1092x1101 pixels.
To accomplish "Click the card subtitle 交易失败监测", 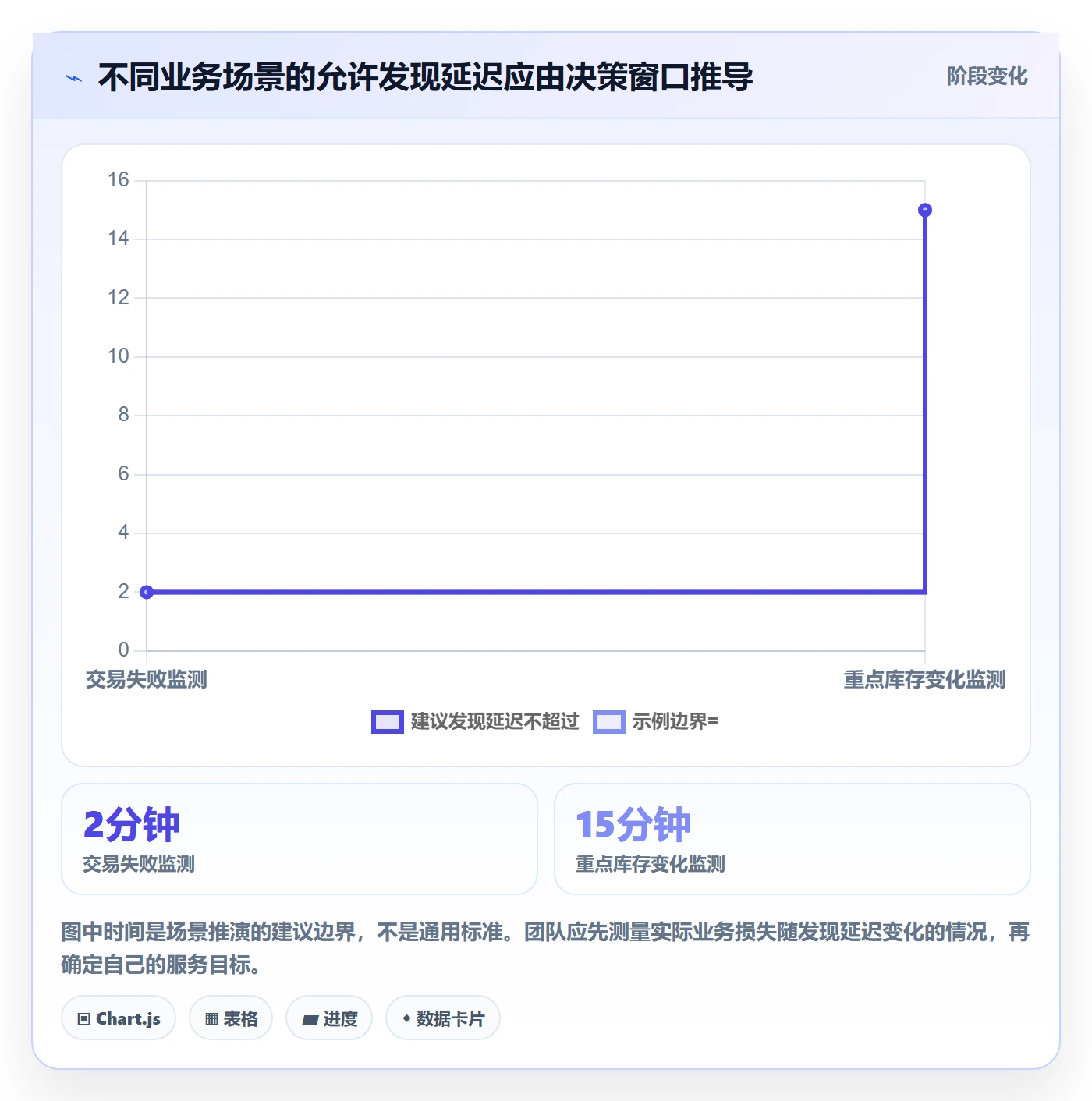I will coord(139,864).
